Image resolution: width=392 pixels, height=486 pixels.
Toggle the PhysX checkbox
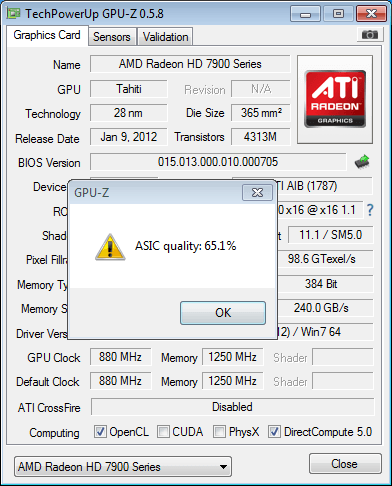(219, 431)
